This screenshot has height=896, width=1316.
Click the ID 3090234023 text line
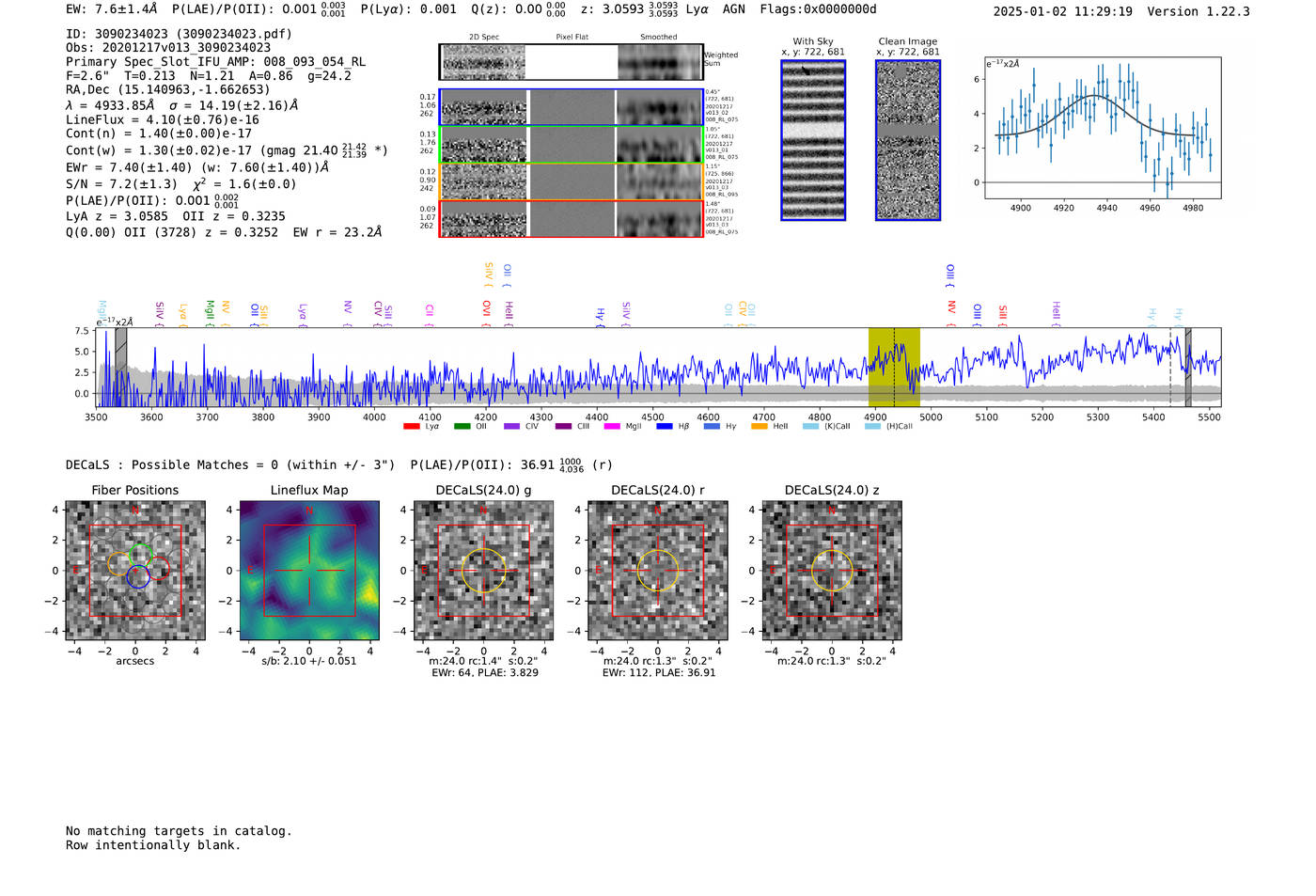point(179,34)
